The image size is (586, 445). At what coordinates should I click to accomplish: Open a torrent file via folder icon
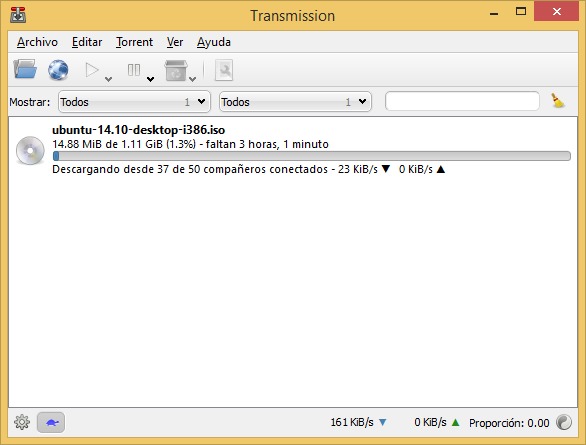tap(25, 69)
